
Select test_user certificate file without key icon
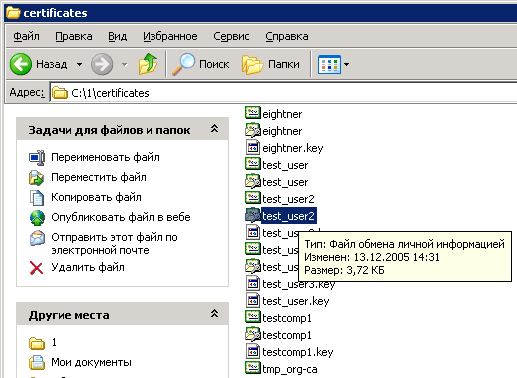click(276, 165)
